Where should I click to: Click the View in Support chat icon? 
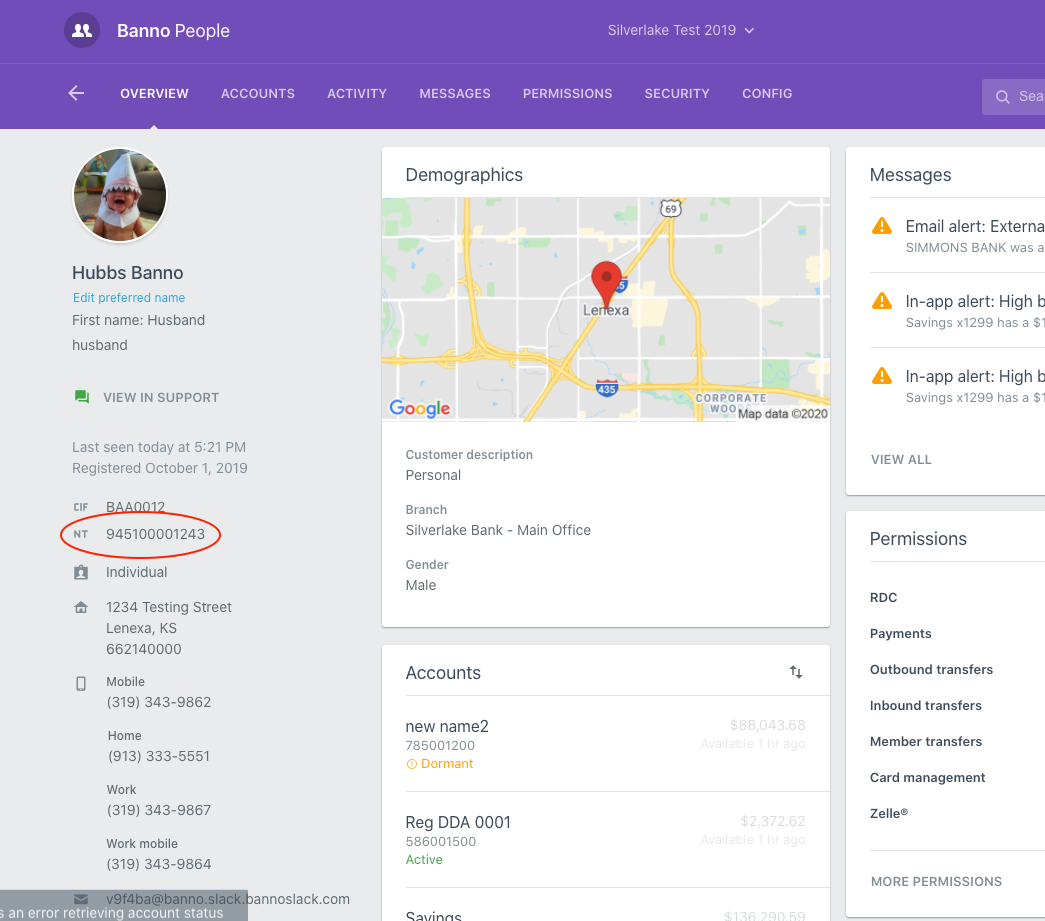[x=82, y=397]
